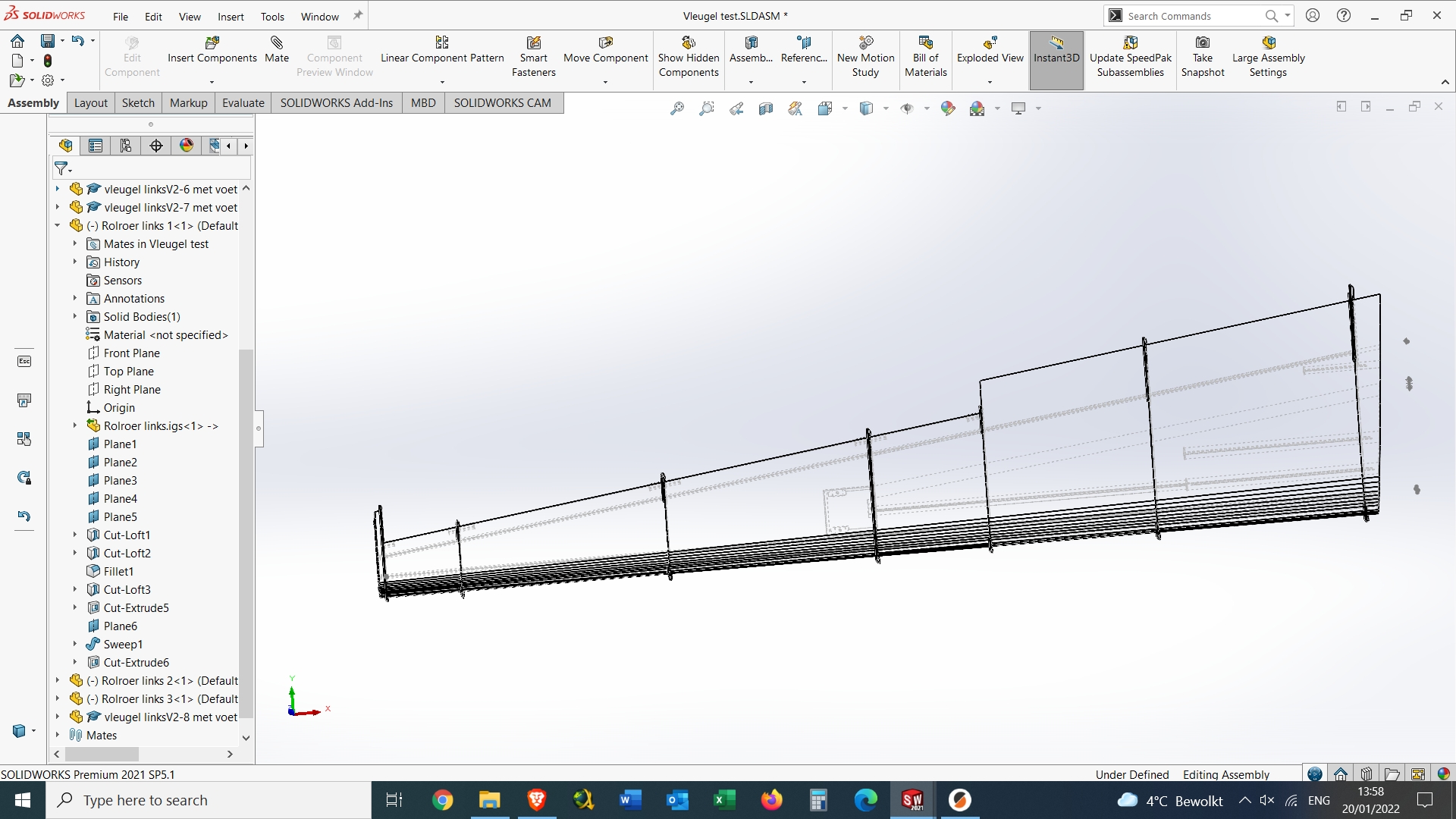Image resolution: width=1456 pixels, height=819 pixels.
Task: Start a New Motion Study
Action: pyautogui.click(x=865, y=56)
